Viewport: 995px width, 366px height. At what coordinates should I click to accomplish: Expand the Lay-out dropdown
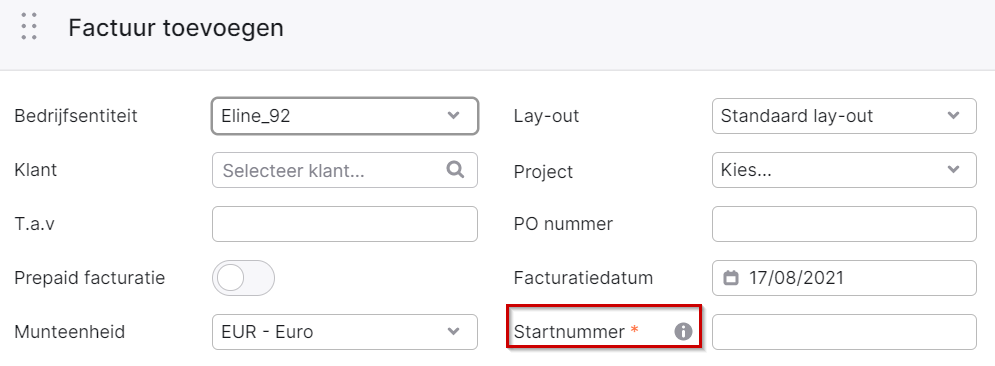[844, 116]
